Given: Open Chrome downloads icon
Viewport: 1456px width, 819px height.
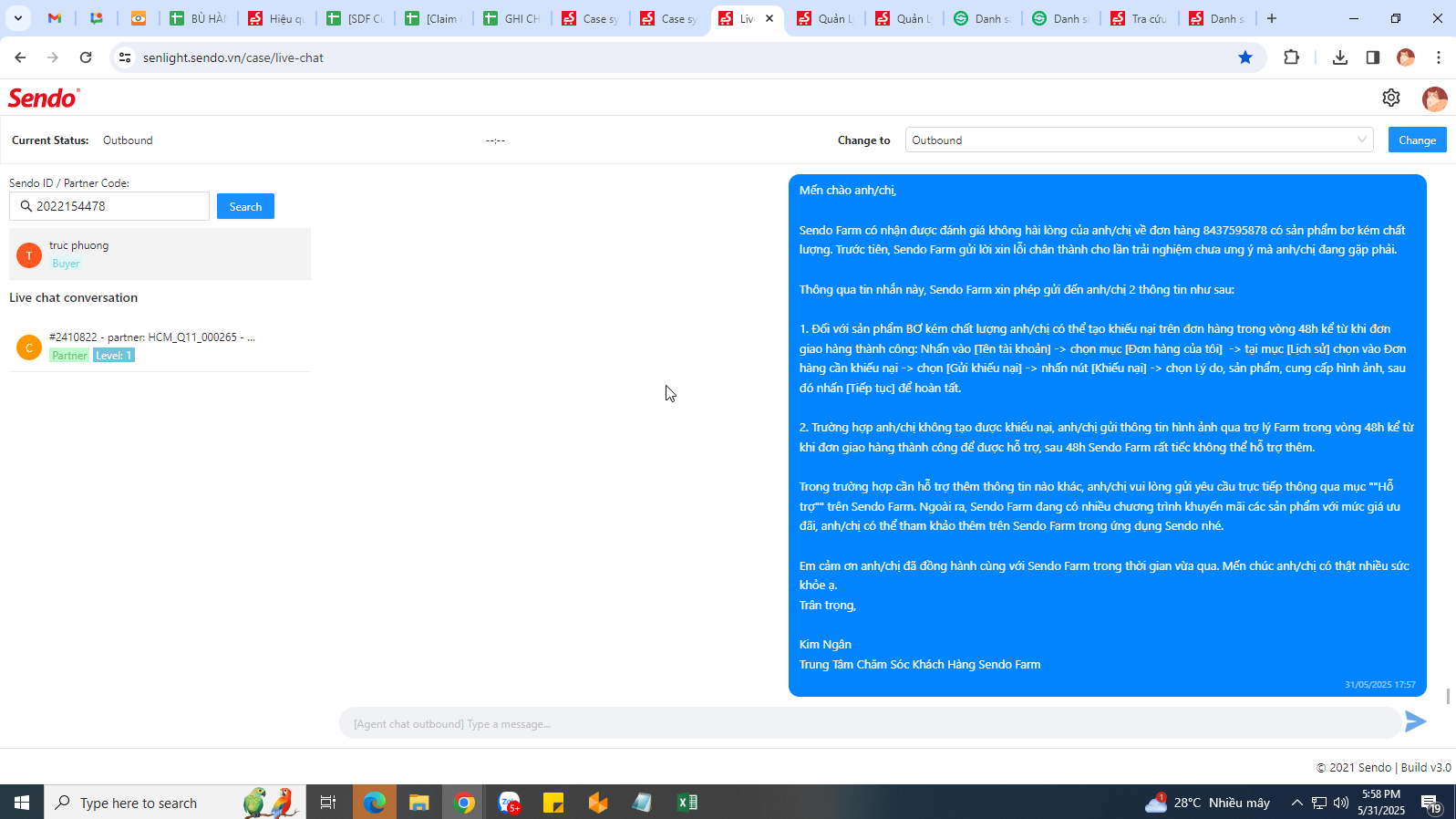Looking at the screenshot, I should [1339, 57].
